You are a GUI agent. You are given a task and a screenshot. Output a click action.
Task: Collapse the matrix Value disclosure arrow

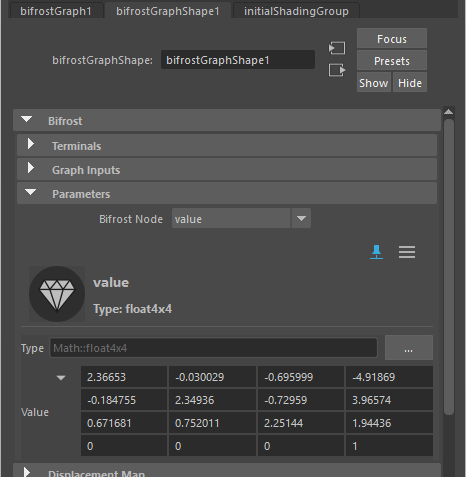(x=61, y=378)
